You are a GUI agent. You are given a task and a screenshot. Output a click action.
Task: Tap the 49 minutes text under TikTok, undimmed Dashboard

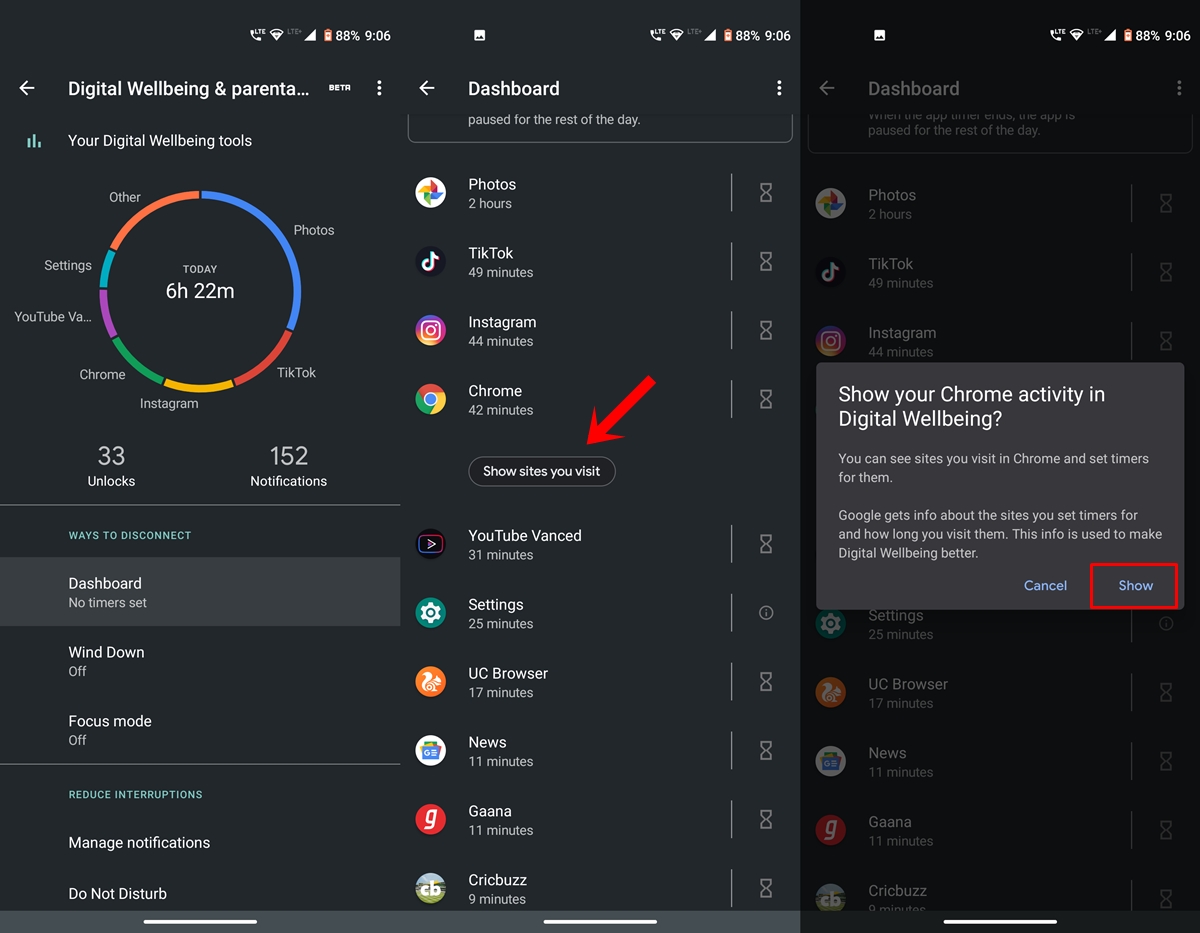tap(501, 273)
